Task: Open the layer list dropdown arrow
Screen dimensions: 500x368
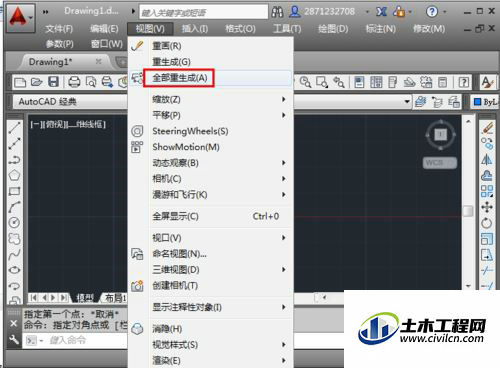Action: coord(407,101)
